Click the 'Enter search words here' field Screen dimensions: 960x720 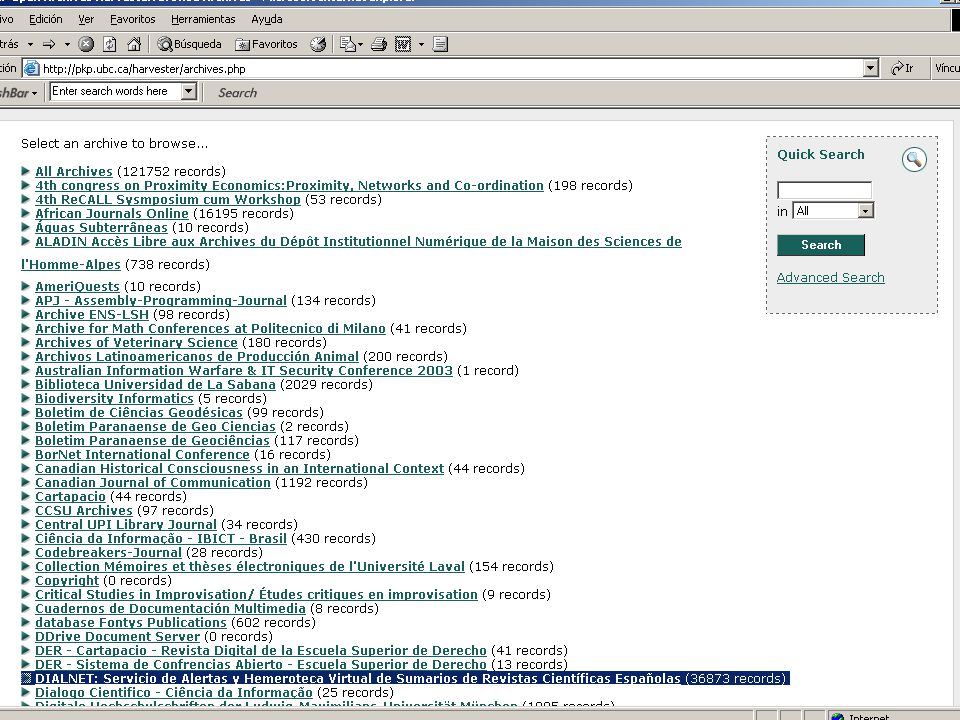[x=116, y=91]
